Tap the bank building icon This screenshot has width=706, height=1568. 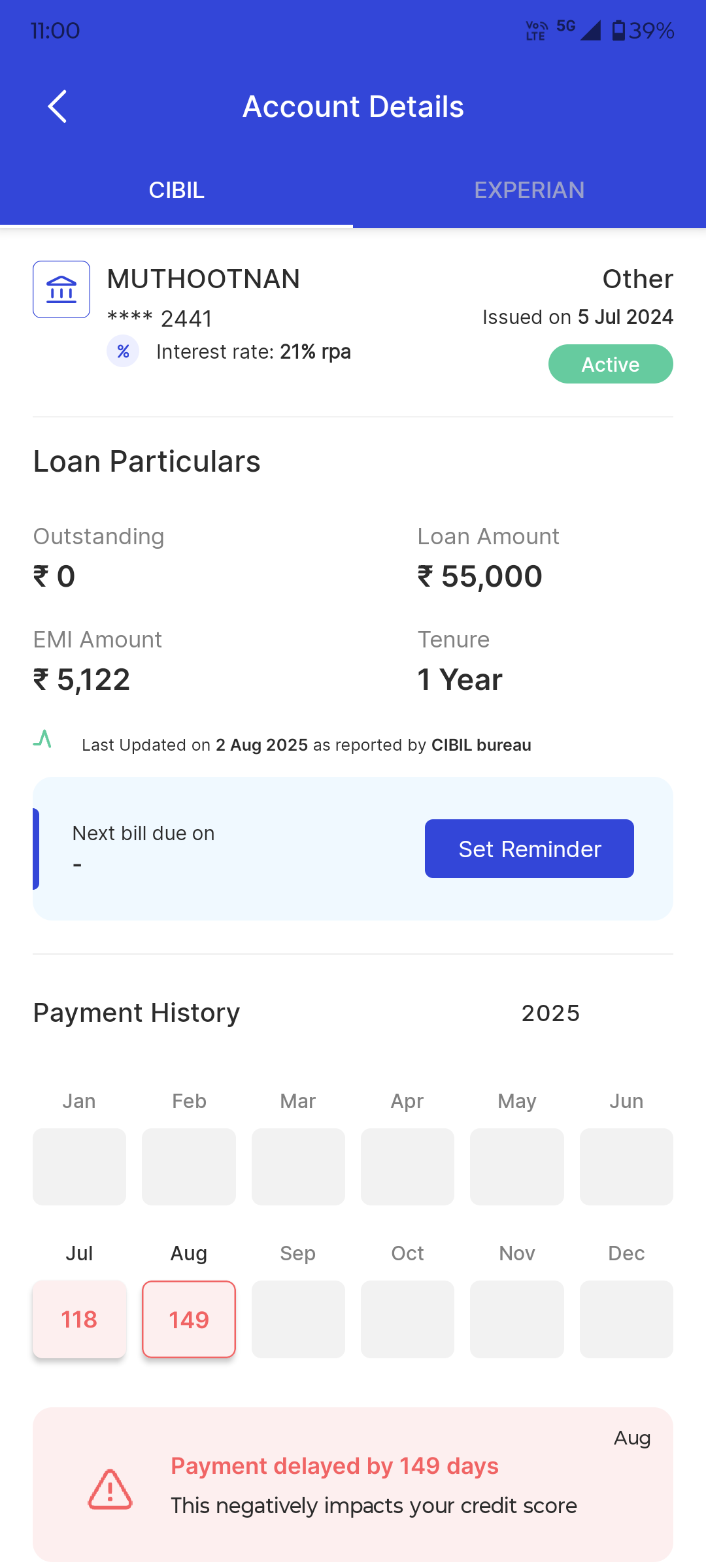61,289
